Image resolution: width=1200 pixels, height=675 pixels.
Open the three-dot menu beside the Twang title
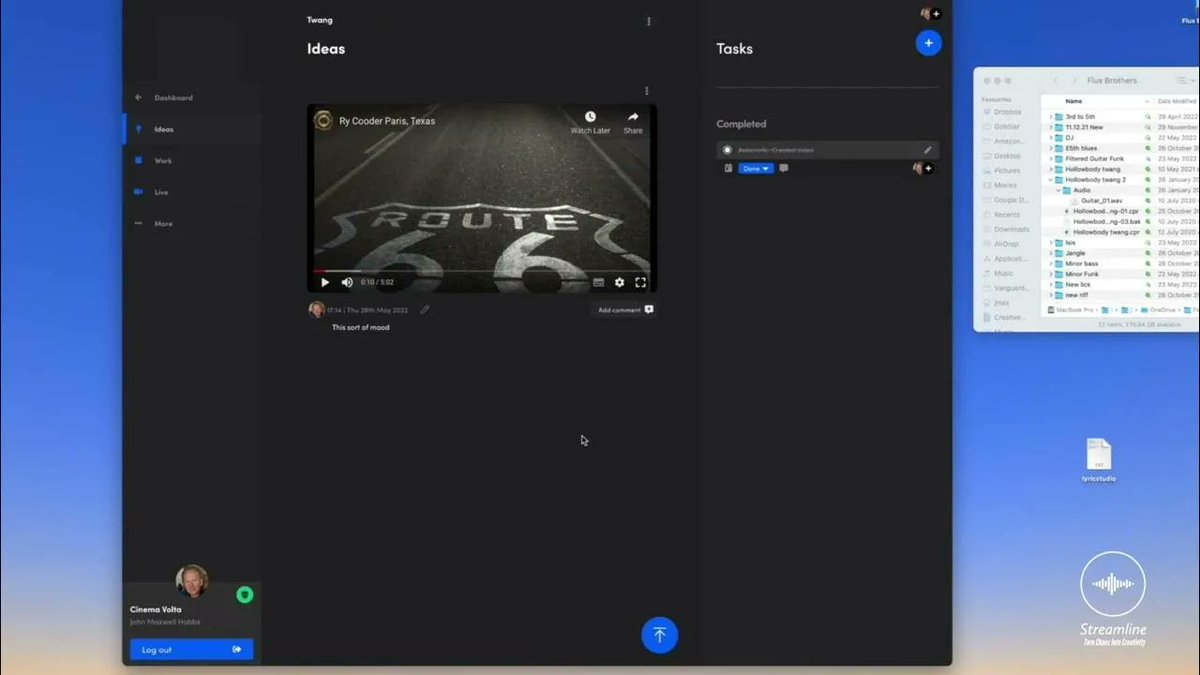point(648,21)
